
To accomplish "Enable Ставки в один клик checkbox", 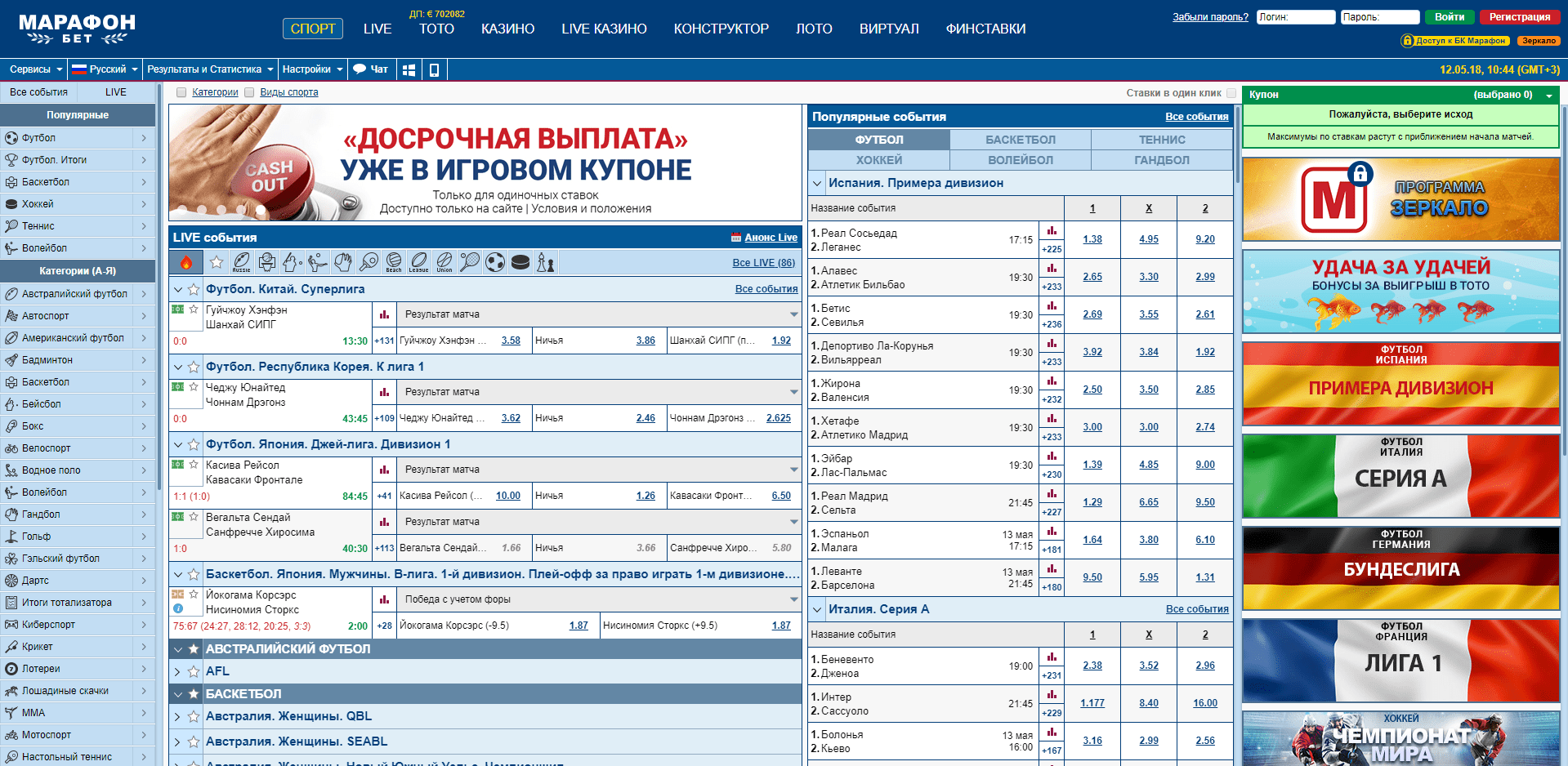I will tap(1231, 93).
